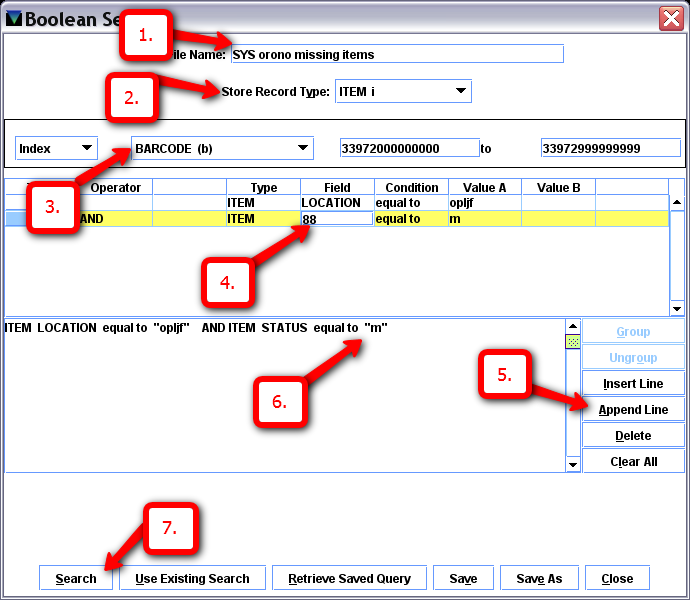Open the Index range type dropdown
This screenshot has height=600, width=690.
[x=56, y=148]
